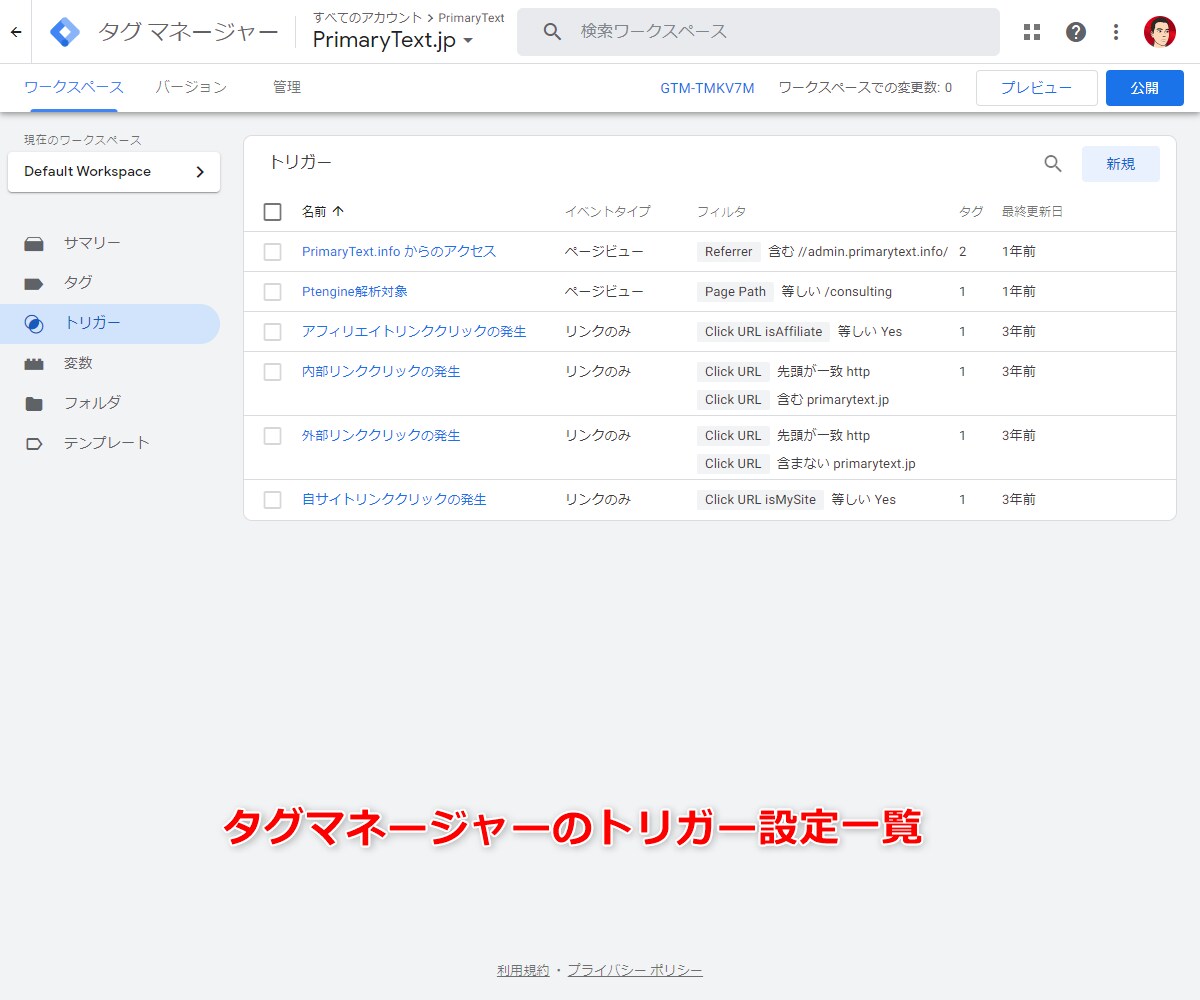Click the Page Path filter chip
This screenshot has height=1000, width=1200.
(735, 292)
